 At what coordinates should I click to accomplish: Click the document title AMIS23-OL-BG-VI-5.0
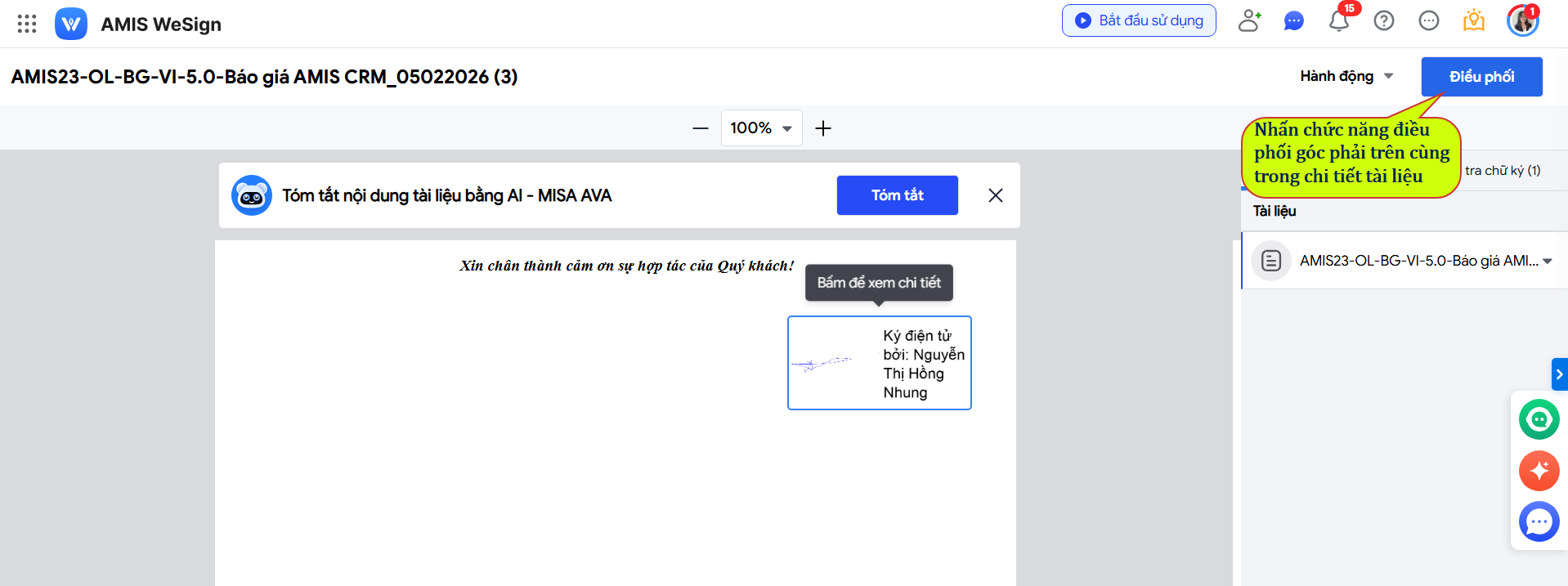264,77
